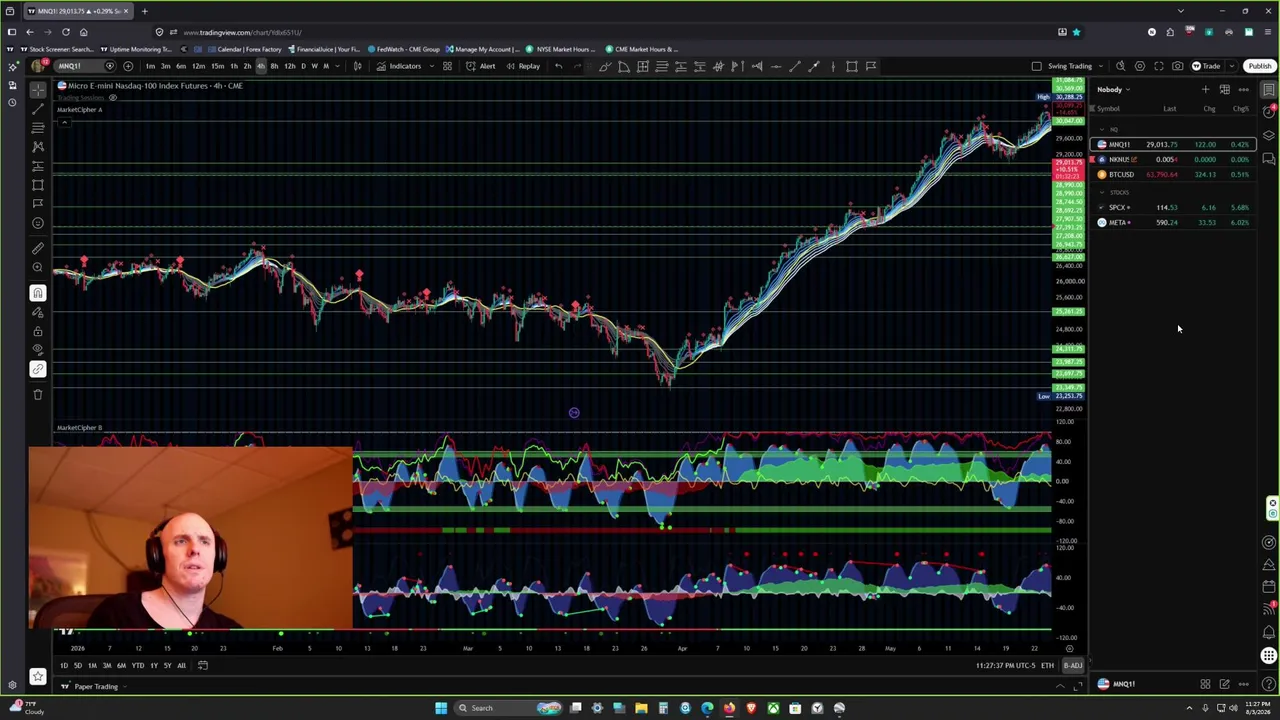Select the 4h timeframe button
Screen dimensions: 1280x720
click(261, 66)
